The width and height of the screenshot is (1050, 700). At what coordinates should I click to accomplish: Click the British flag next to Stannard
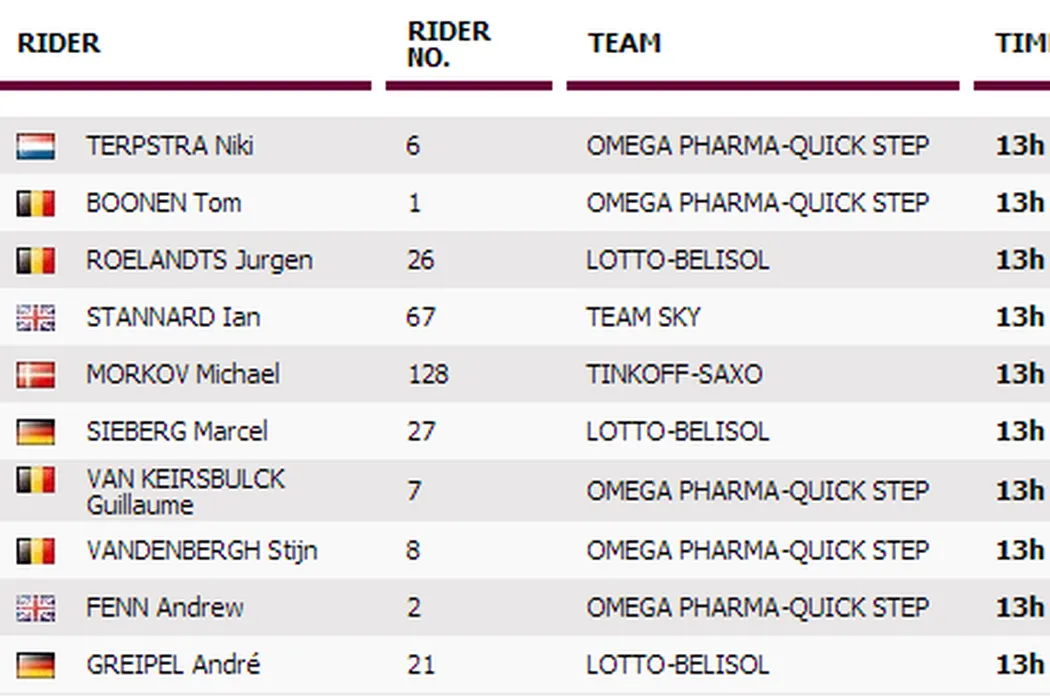click(36, 318)
